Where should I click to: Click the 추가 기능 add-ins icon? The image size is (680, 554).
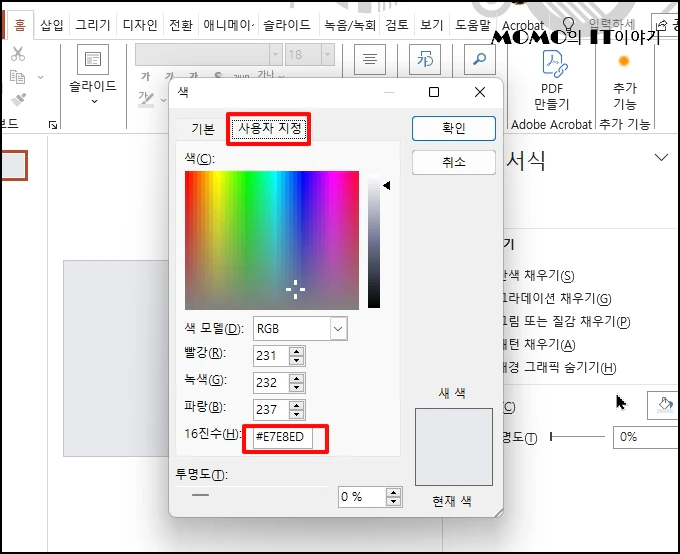[624, 61]
